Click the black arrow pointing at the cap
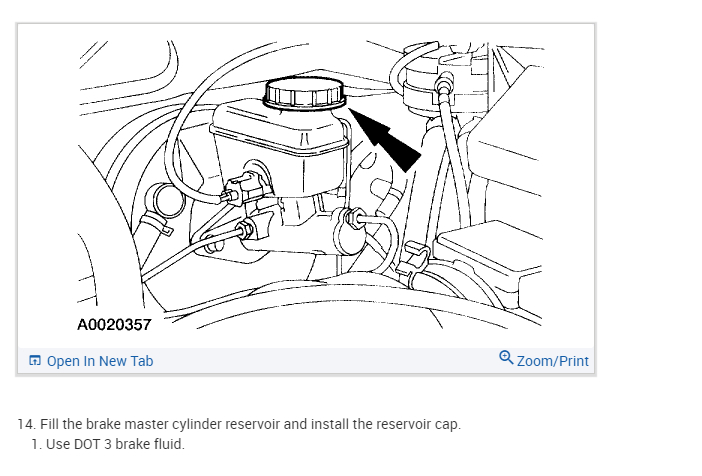This screenshot has width=702, height=476. [x=384, y=140]
